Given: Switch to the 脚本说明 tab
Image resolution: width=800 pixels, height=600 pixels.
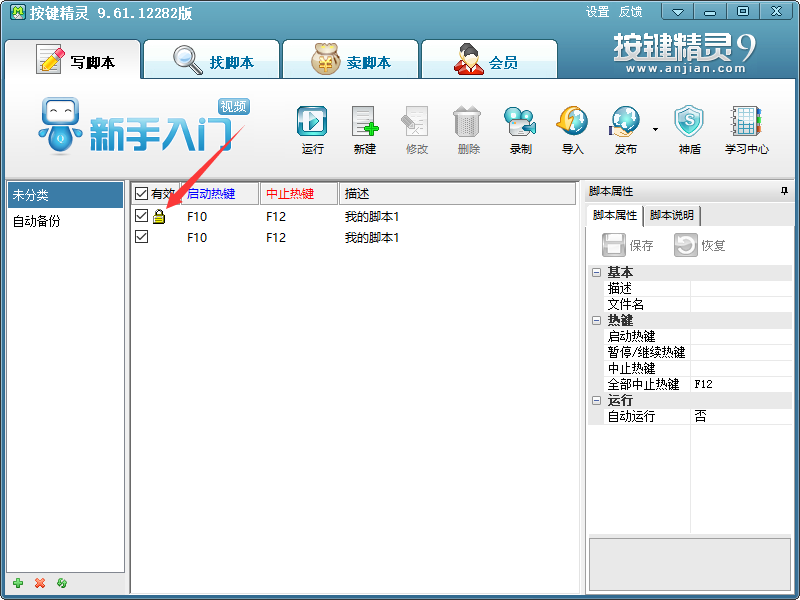Looking at the screenshot, I should [672, 215].
